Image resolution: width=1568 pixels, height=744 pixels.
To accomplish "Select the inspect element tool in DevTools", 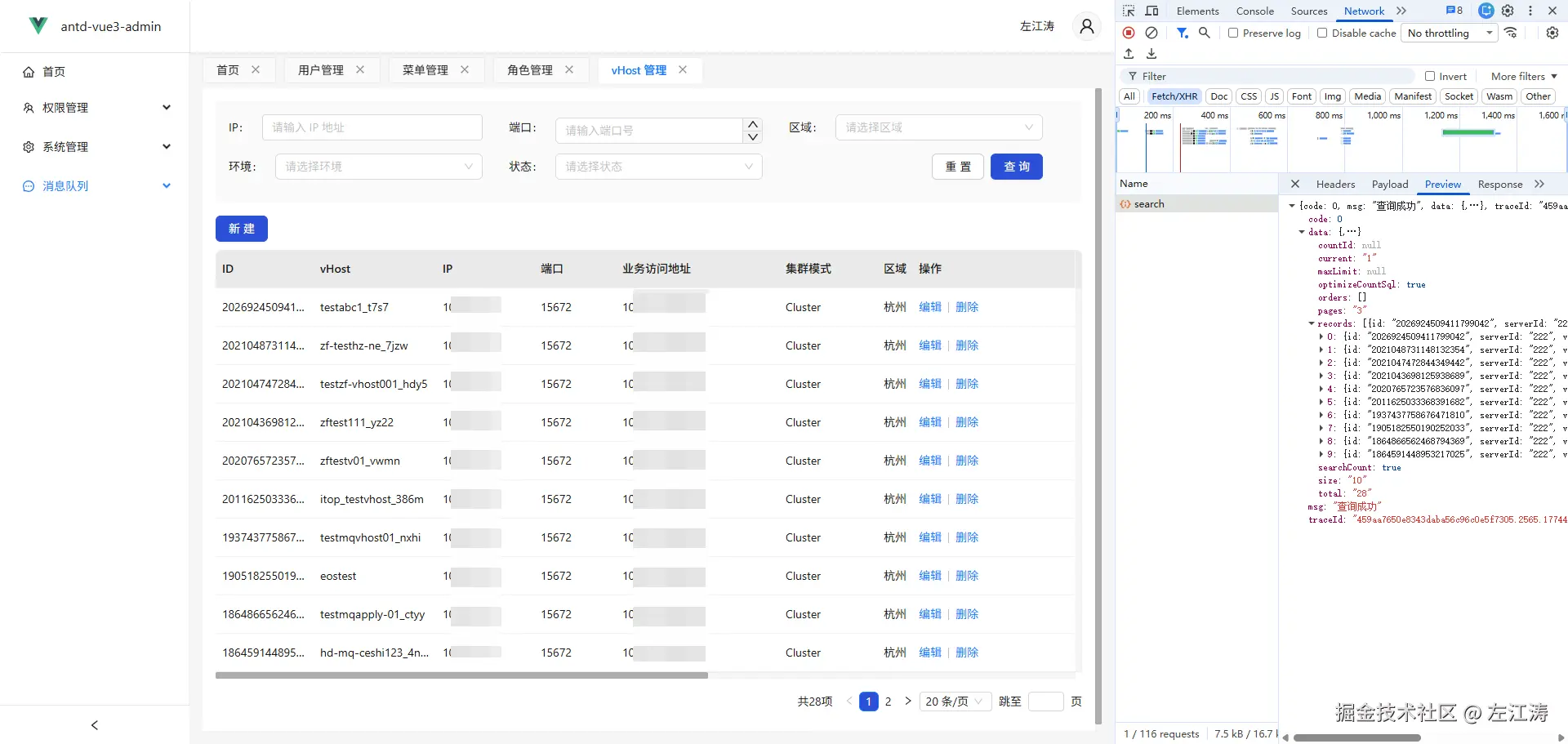I will [1129, 11].
